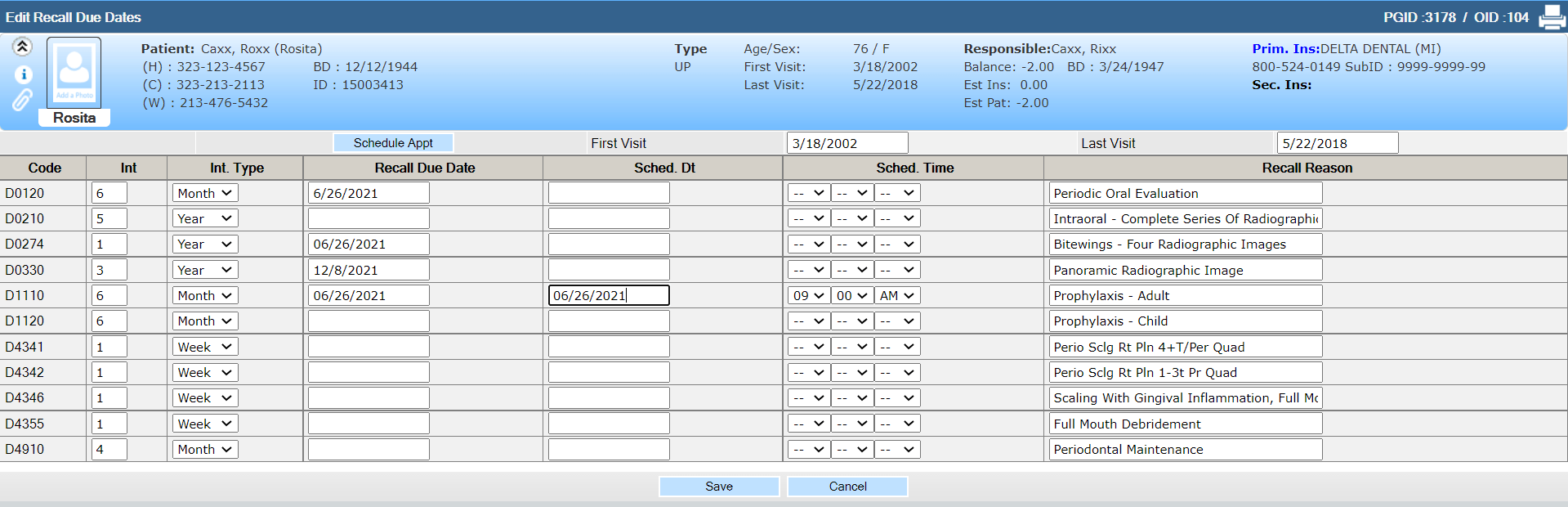Open the D1110 AM/PM dropdown
Image resolution: width=1568 pixels, height=507 pixels.
[x=896, y=295]
